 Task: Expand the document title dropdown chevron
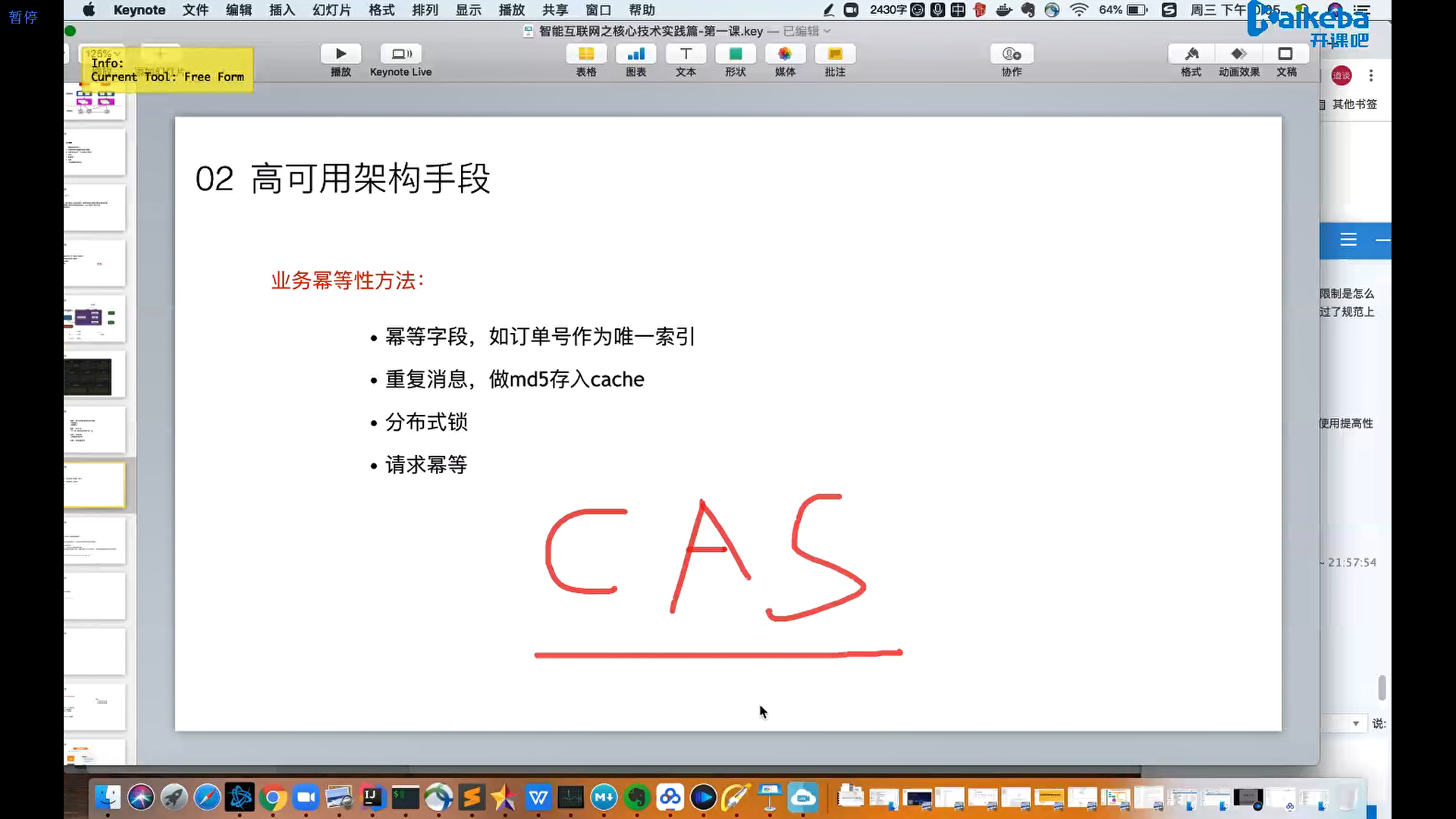click(x=827, y=31)
